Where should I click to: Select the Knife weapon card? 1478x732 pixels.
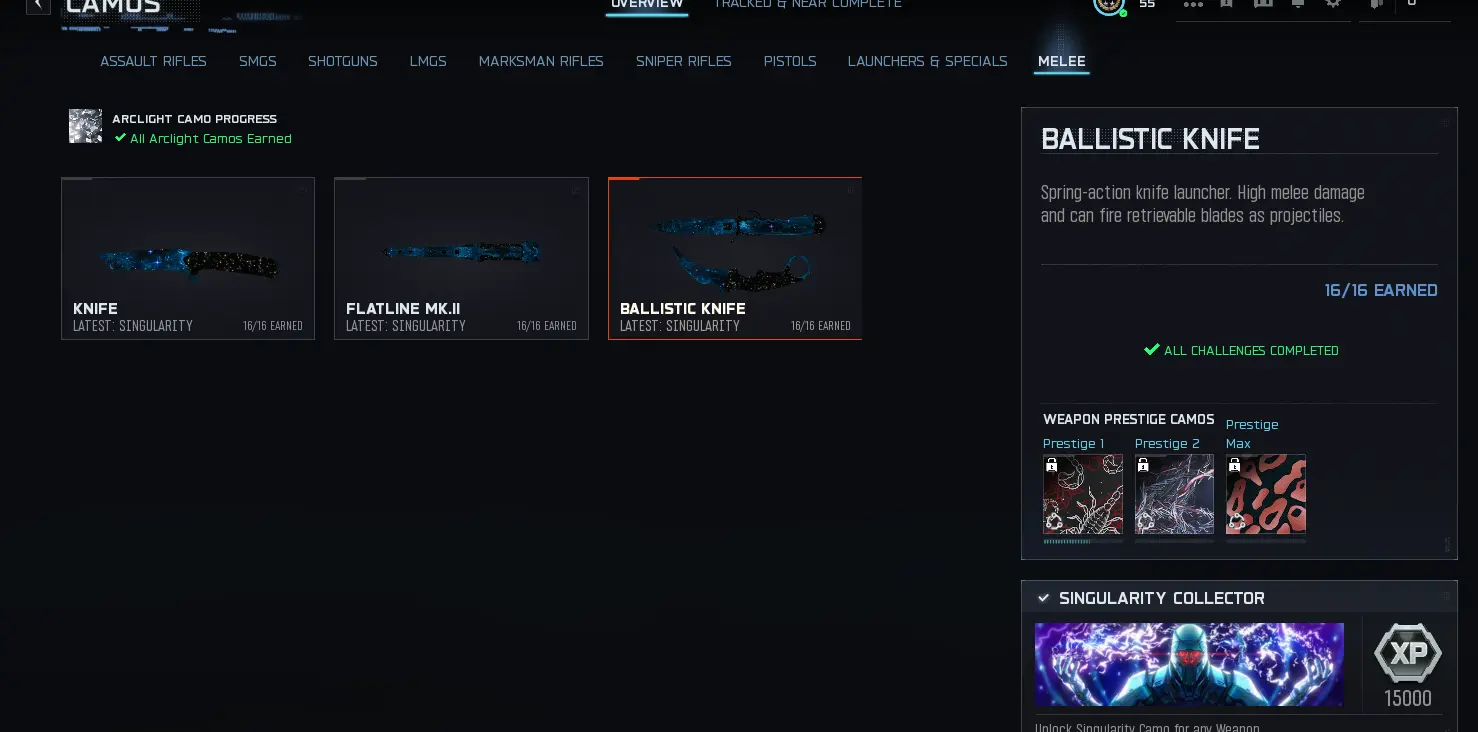(188, 258)
